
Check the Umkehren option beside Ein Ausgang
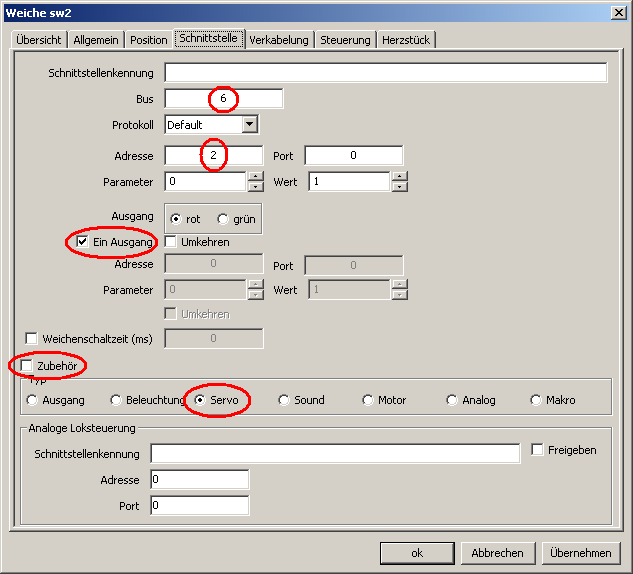point(171,242)
